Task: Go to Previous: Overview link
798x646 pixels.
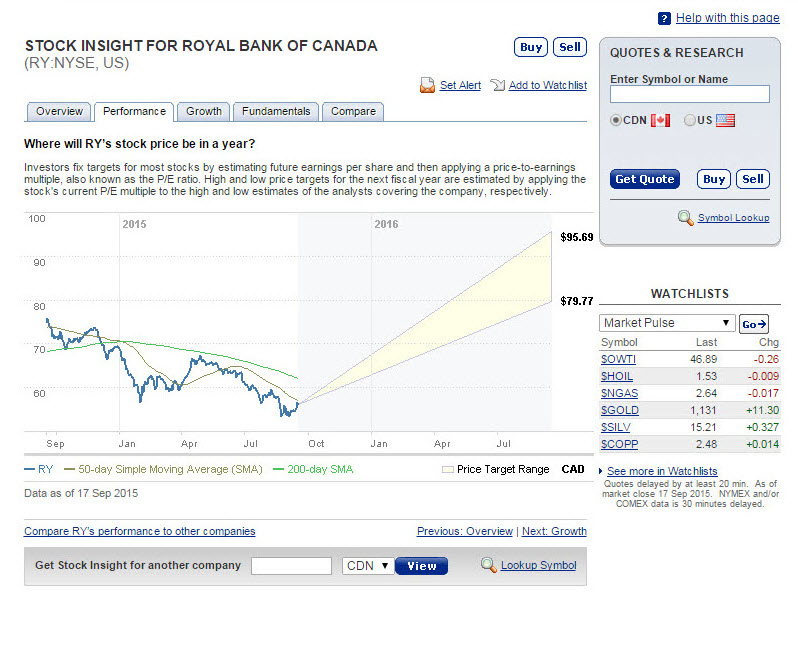Action: [x=465, y=531]
